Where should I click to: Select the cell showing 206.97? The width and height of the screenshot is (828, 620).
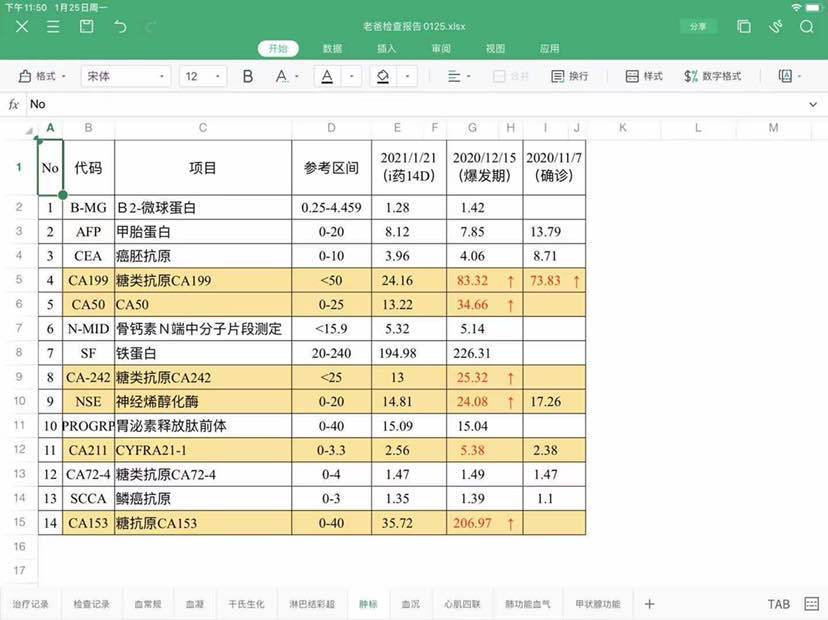pyautogui.click(x=472, y=523)
